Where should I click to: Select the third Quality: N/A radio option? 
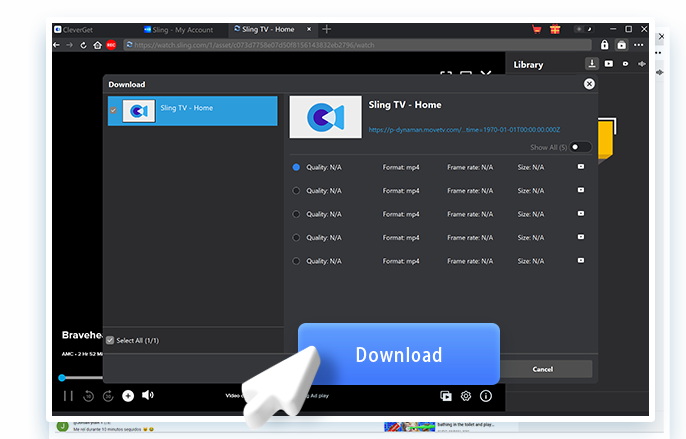click(x=296, y=214)
